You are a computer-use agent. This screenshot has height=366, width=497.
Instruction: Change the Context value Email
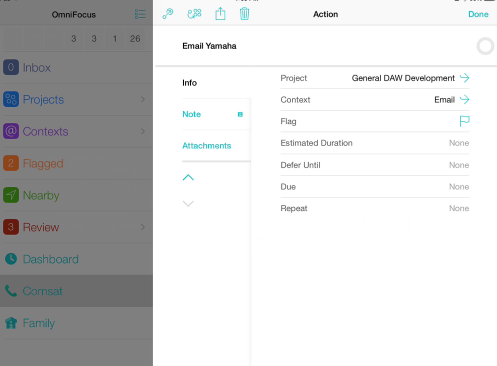pyautogui.click(x=444, y=100)
